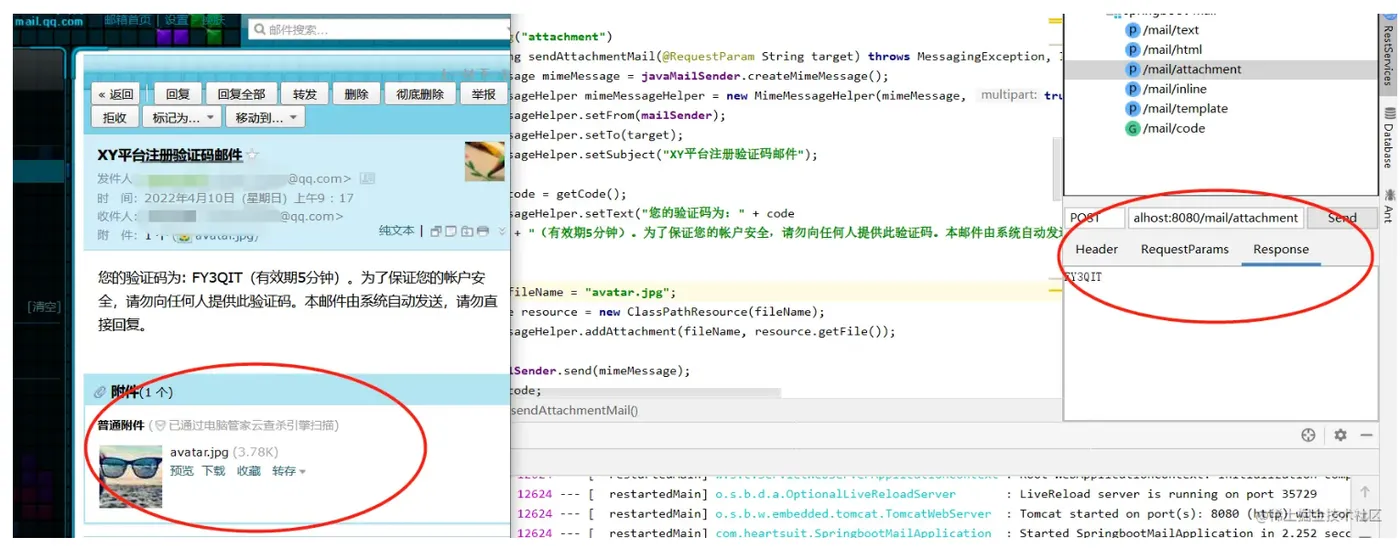Open the Ant tool window
This screenshot has width=1400, height=548.
point(1388,207)
